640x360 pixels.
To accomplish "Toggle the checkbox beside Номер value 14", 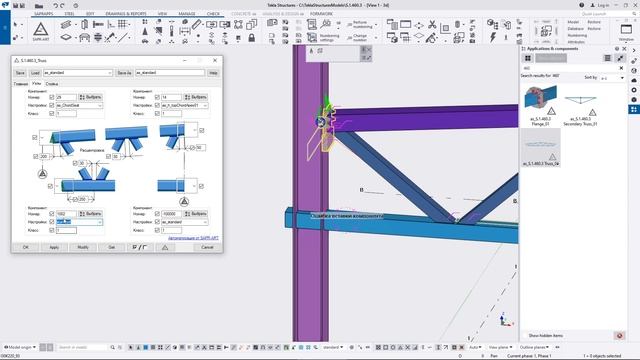I will click(x=157, y=97).
